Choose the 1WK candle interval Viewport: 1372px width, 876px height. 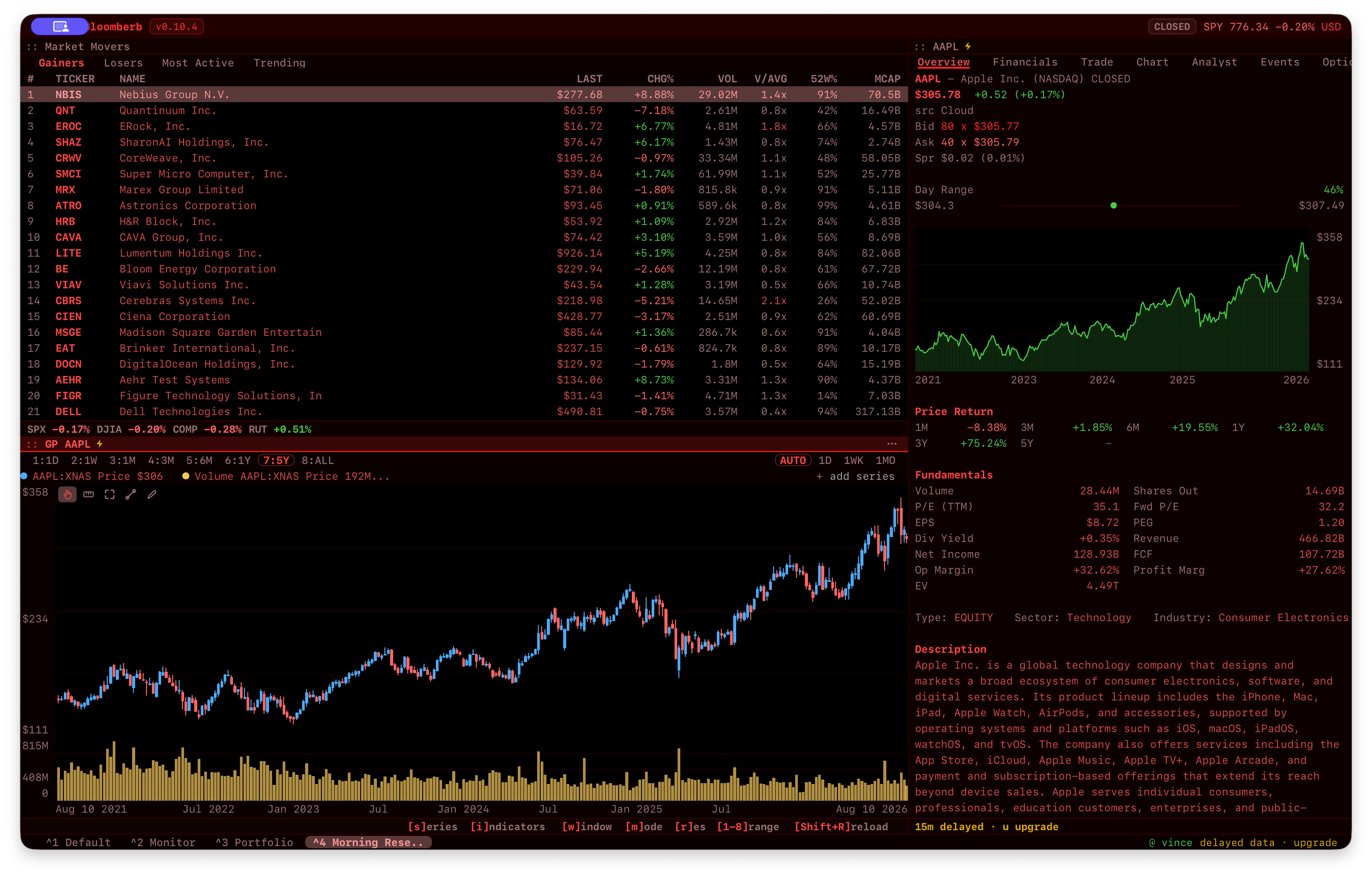click(x=853, y=460)
